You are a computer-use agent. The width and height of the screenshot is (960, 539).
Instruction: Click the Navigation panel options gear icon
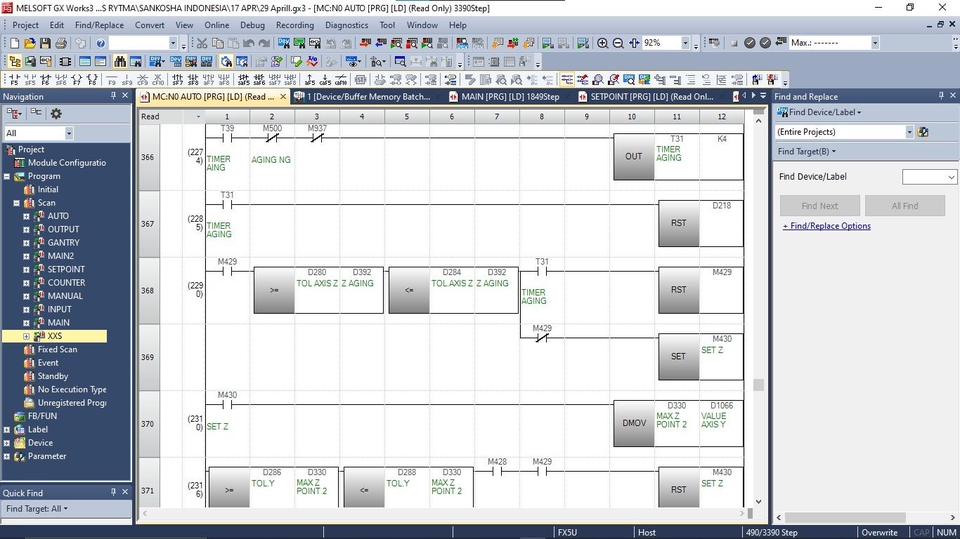56,113
